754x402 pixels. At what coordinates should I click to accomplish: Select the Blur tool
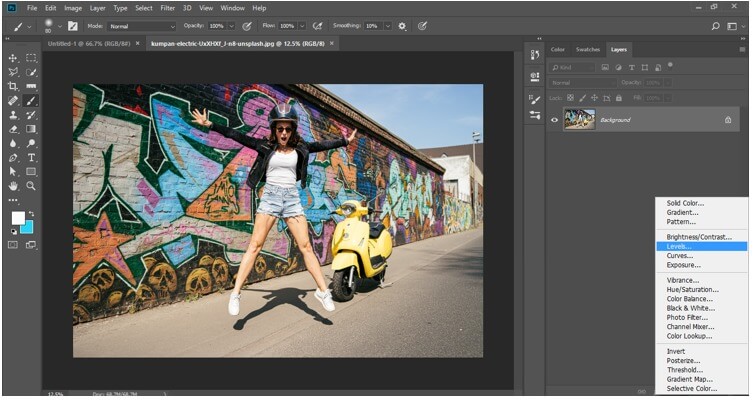tap(13, 143)
